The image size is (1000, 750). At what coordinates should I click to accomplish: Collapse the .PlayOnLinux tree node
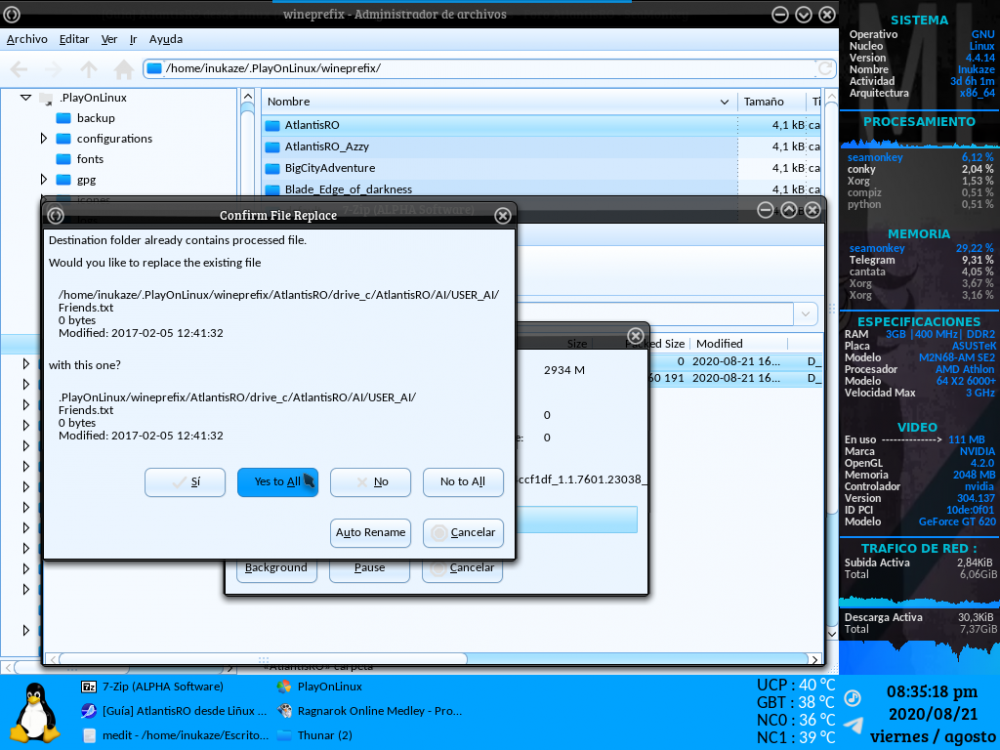point(26,98)
